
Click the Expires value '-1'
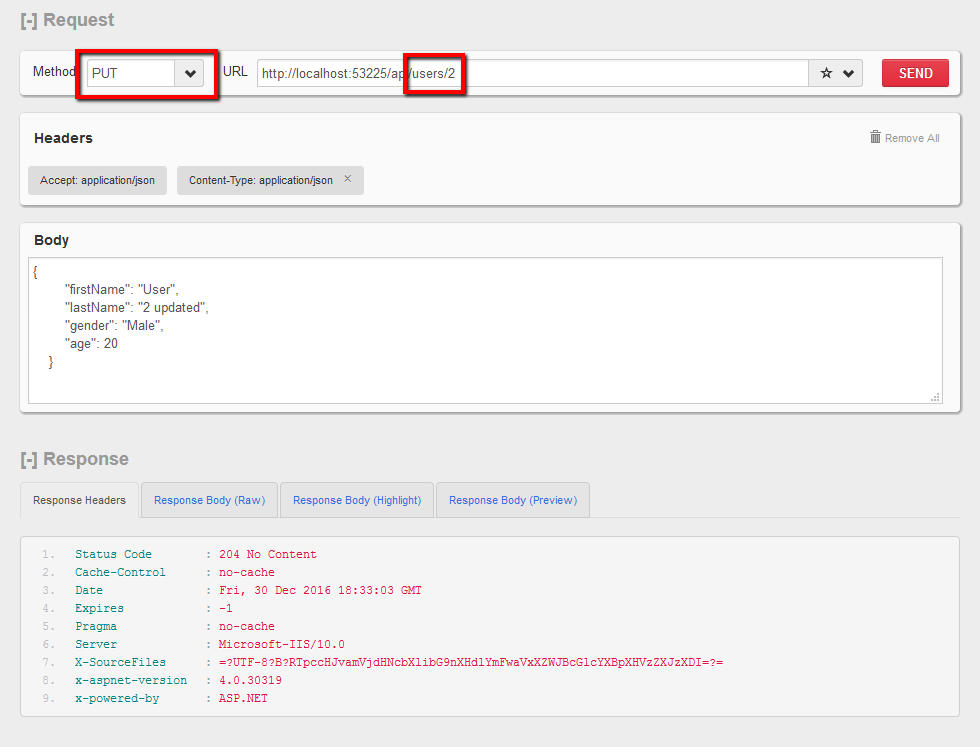click(226, 609)
